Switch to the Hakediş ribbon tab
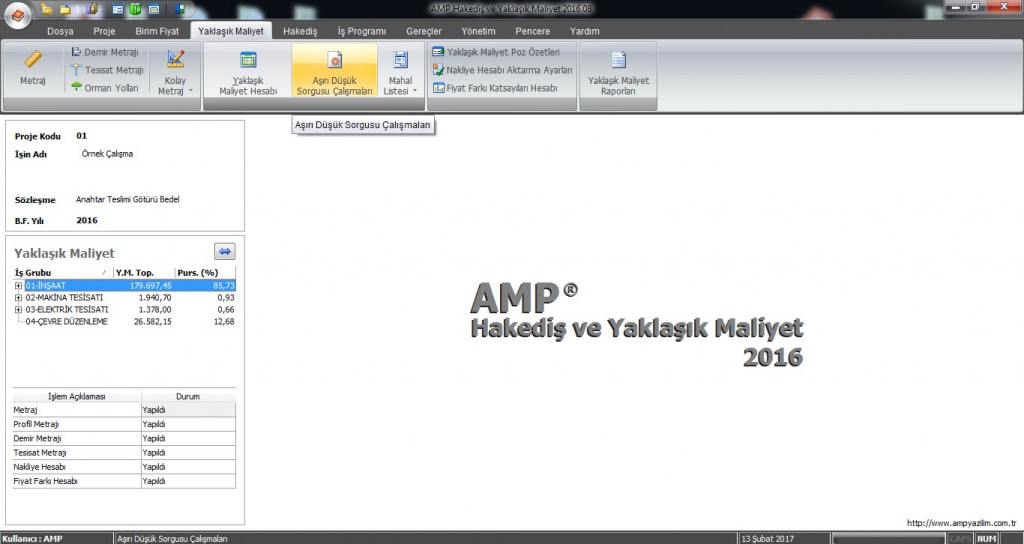The image size is (1024, 544). pos(299,31)
